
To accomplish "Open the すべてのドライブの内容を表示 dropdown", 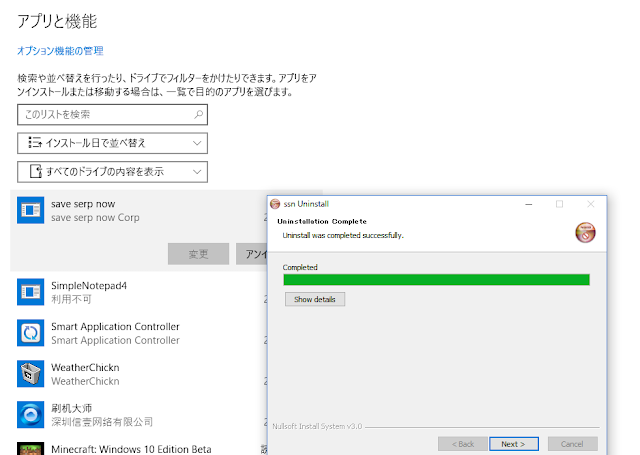I will 112,172.
